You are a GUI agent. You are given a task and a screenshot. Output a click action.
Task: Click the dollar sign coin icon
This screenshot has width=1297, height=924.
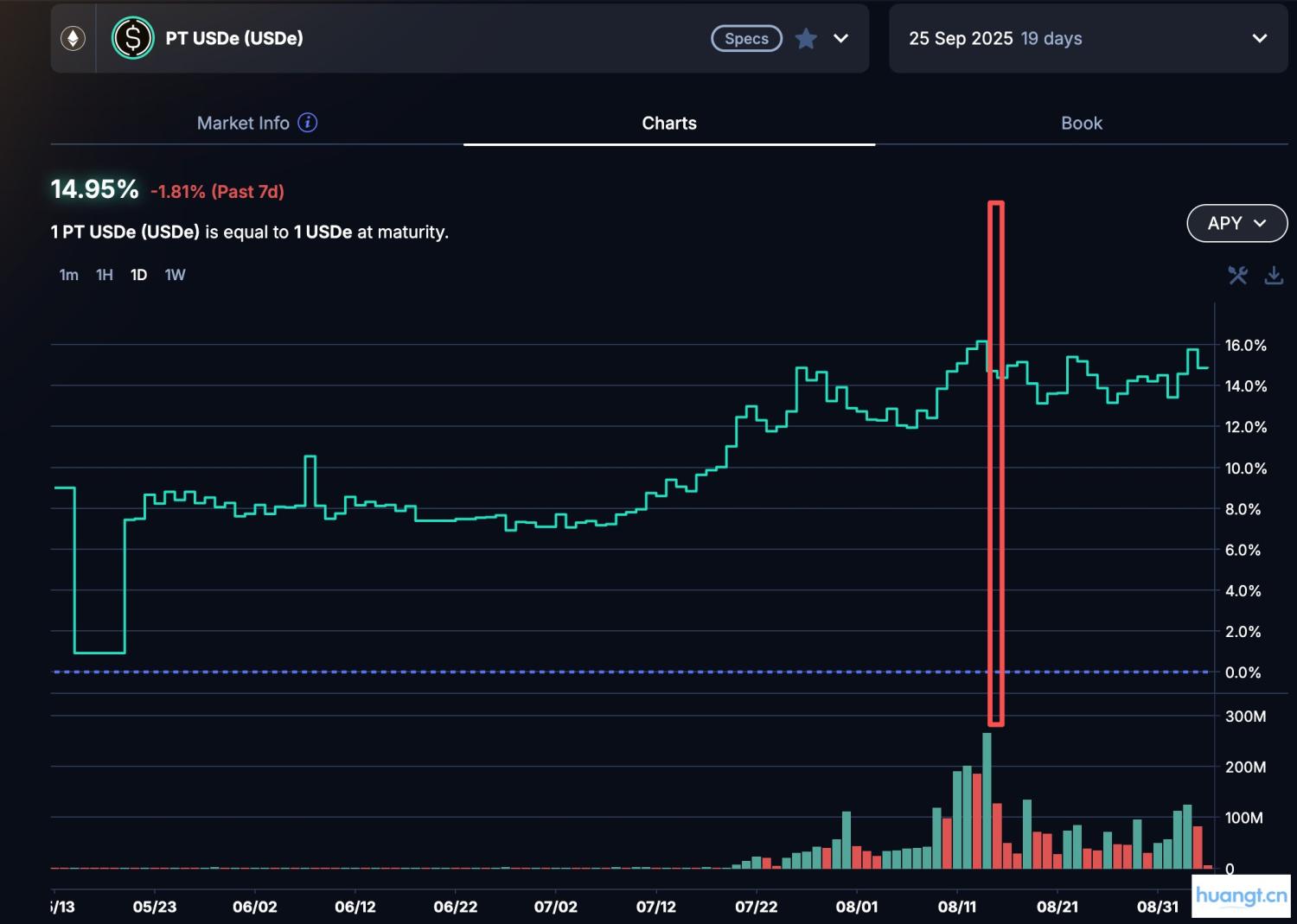[x=132, y=38]
